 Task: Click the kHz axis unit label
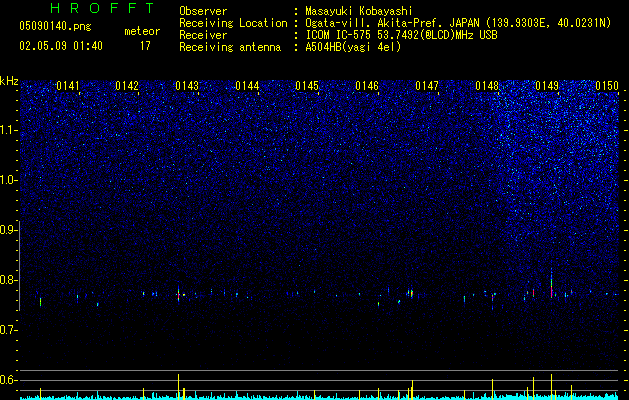tap(9, 81)
